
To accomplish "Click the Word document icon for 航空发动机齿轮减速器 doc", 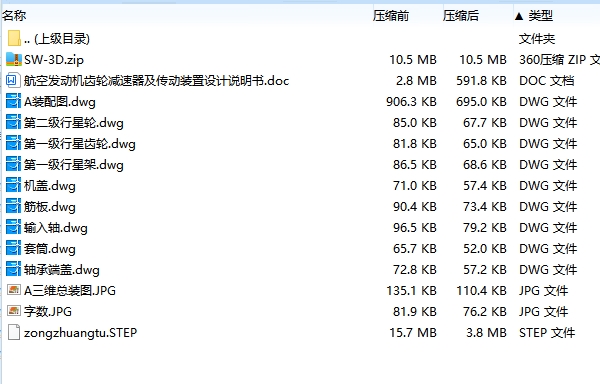I will pos(13,80).
